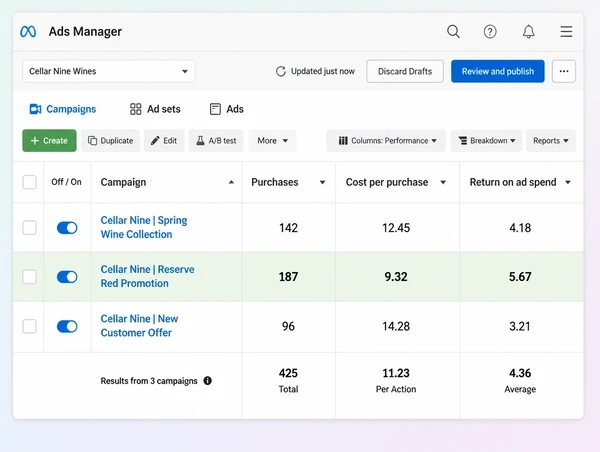Click the 11.23 Per Action summary
Image resolution: width=600 pixels, height=452 pixels.
pyautogui.click(x=396, y=381)
